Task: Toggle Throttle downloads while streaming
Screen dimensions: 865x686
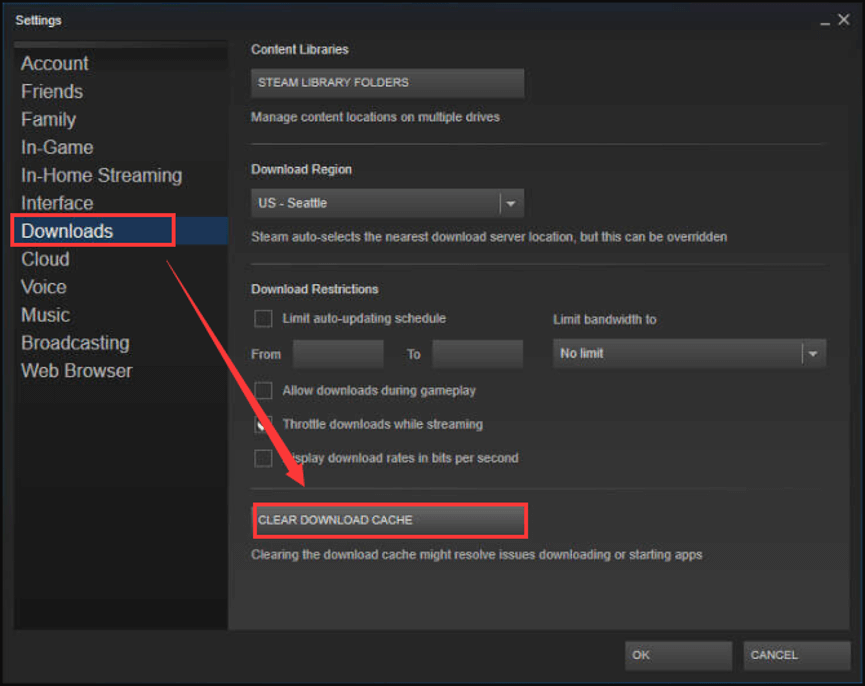Action: coord(263,424)
